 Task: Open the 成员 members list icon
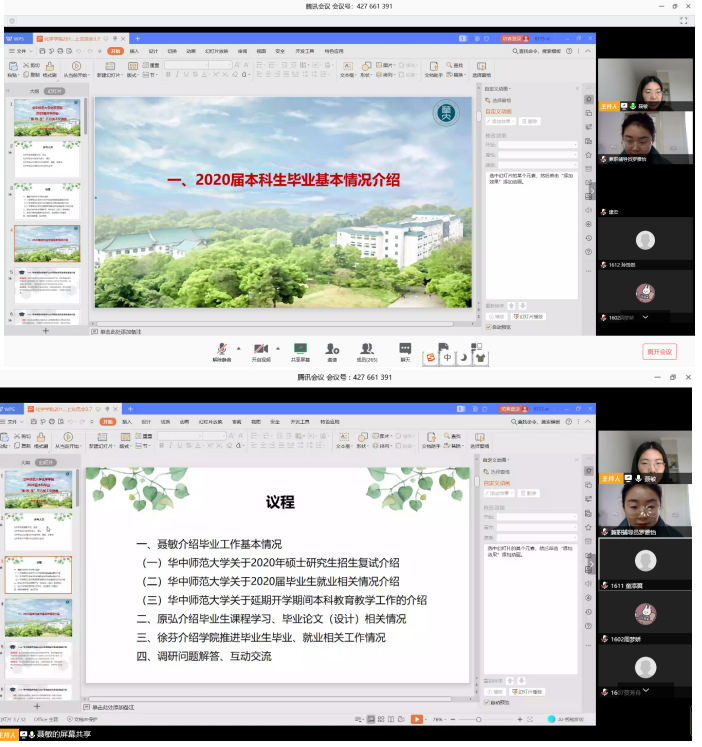tap(367, 348)
